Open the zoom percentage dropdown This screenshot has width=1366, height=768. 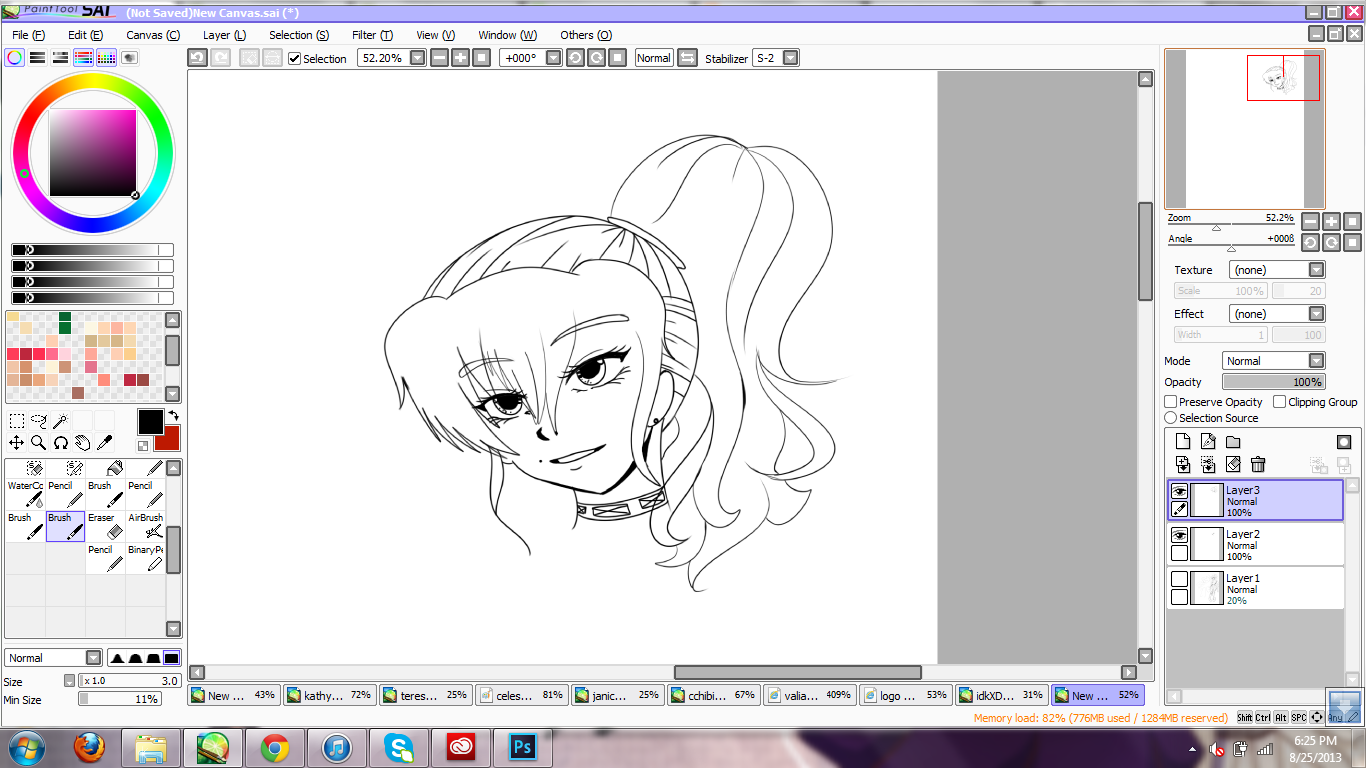[417, 58]
